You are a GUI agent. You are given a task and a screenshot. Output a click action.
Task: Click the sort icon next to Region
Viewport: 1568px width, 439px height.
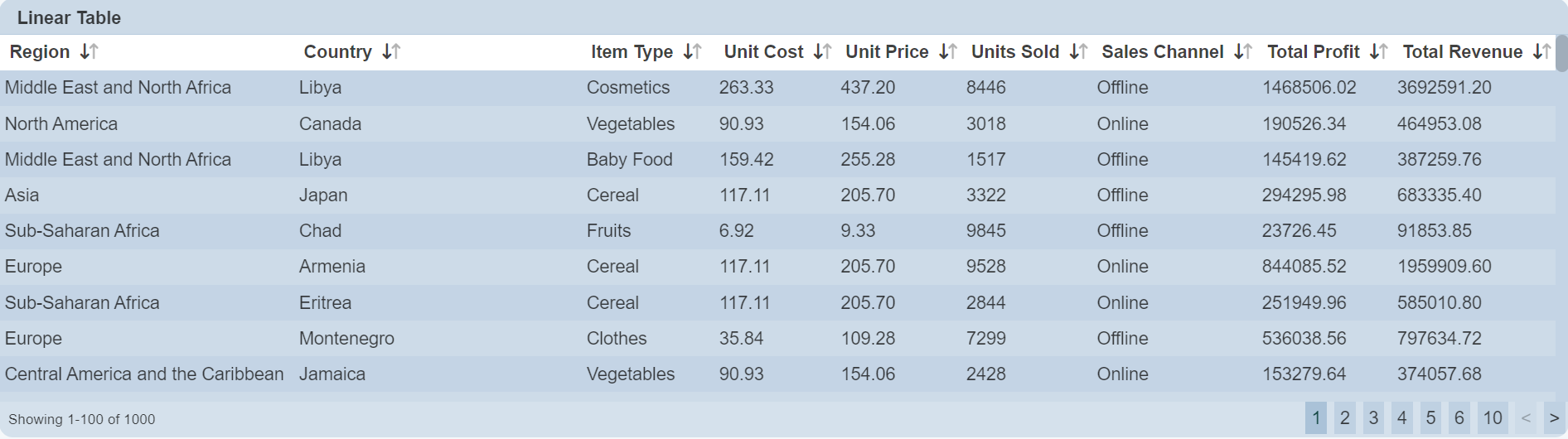click(90, 52)
